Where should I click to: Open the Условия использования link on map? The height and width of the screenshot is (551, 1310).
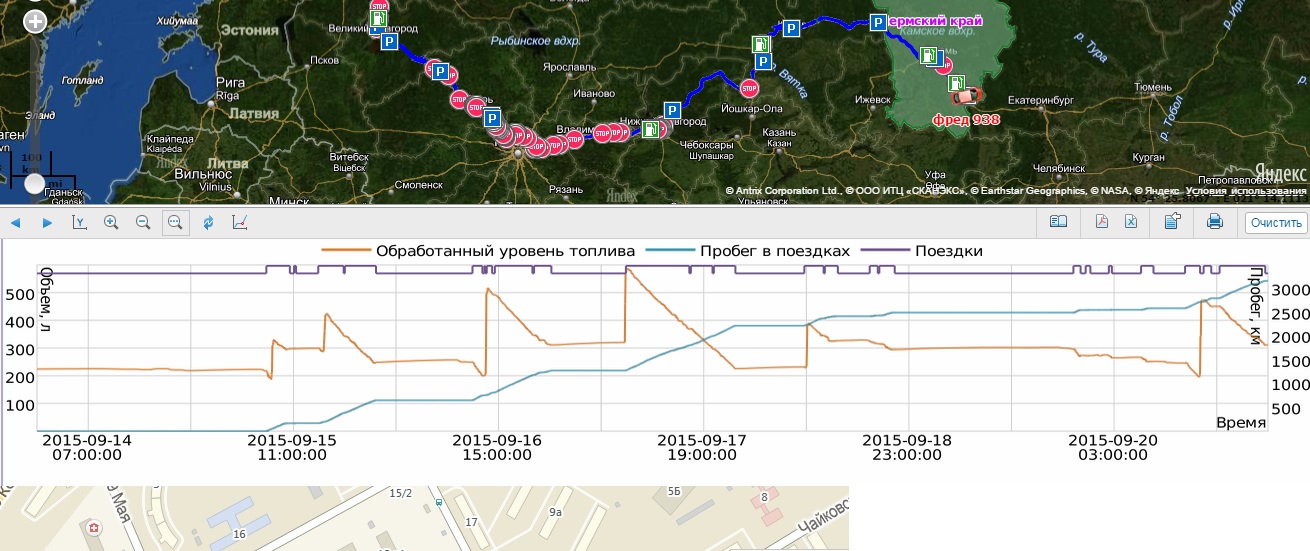click(1257, 190)
